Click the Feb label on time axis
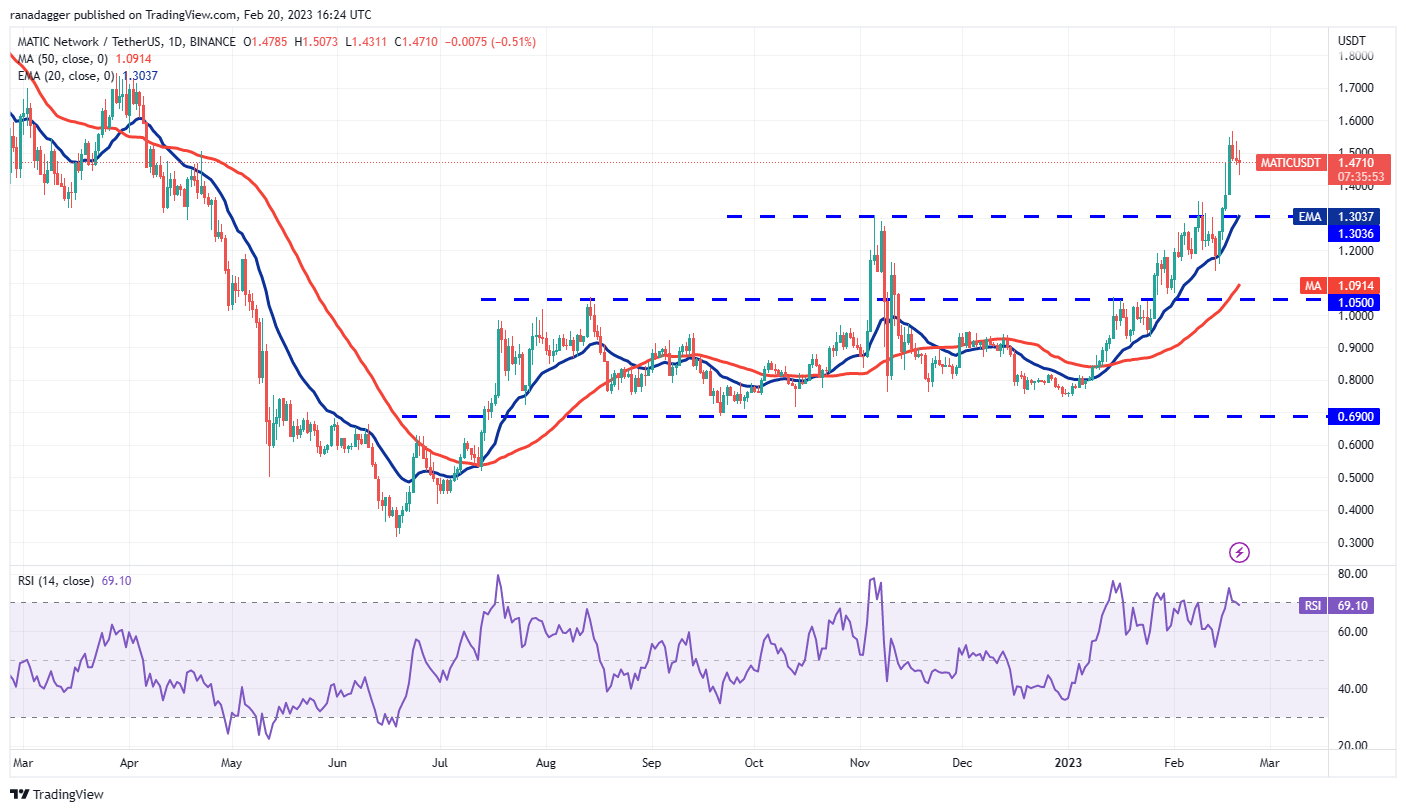Screen dimensions: 1406x812 point(1176,762)
